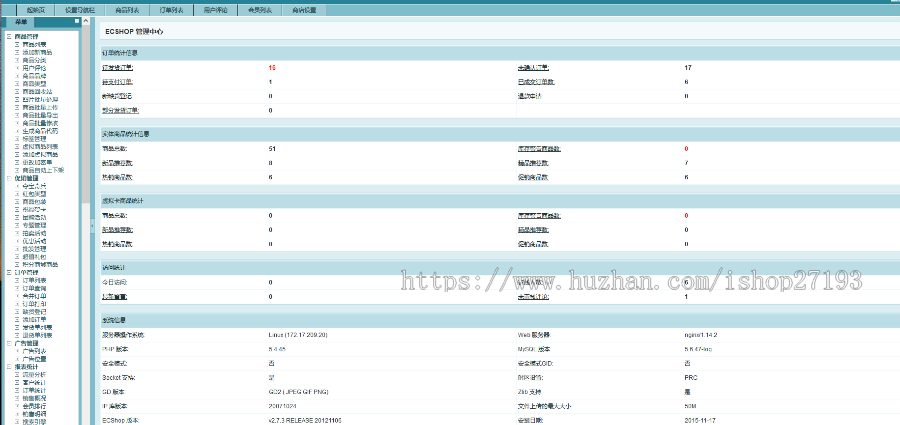Image resolution: width=900 pixels, height=425 pixels.
Task: Click the sidebar collapse handle on divider
Action: coord(92,227)
